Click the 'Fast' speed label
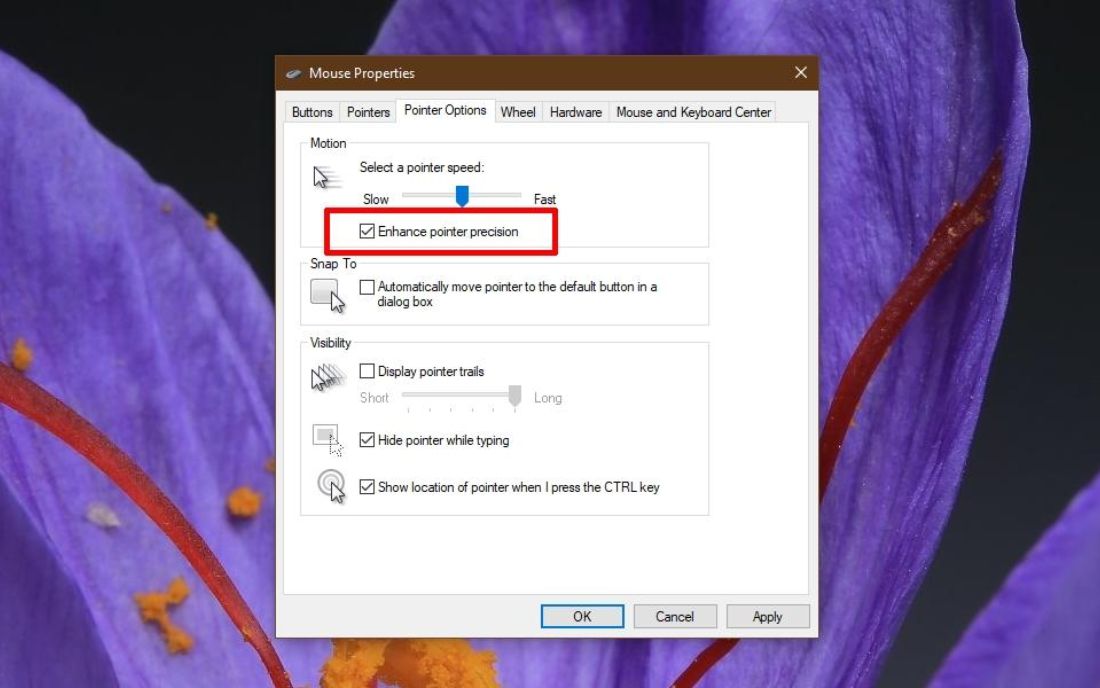 pyautogui.click(x=544, y=199)
